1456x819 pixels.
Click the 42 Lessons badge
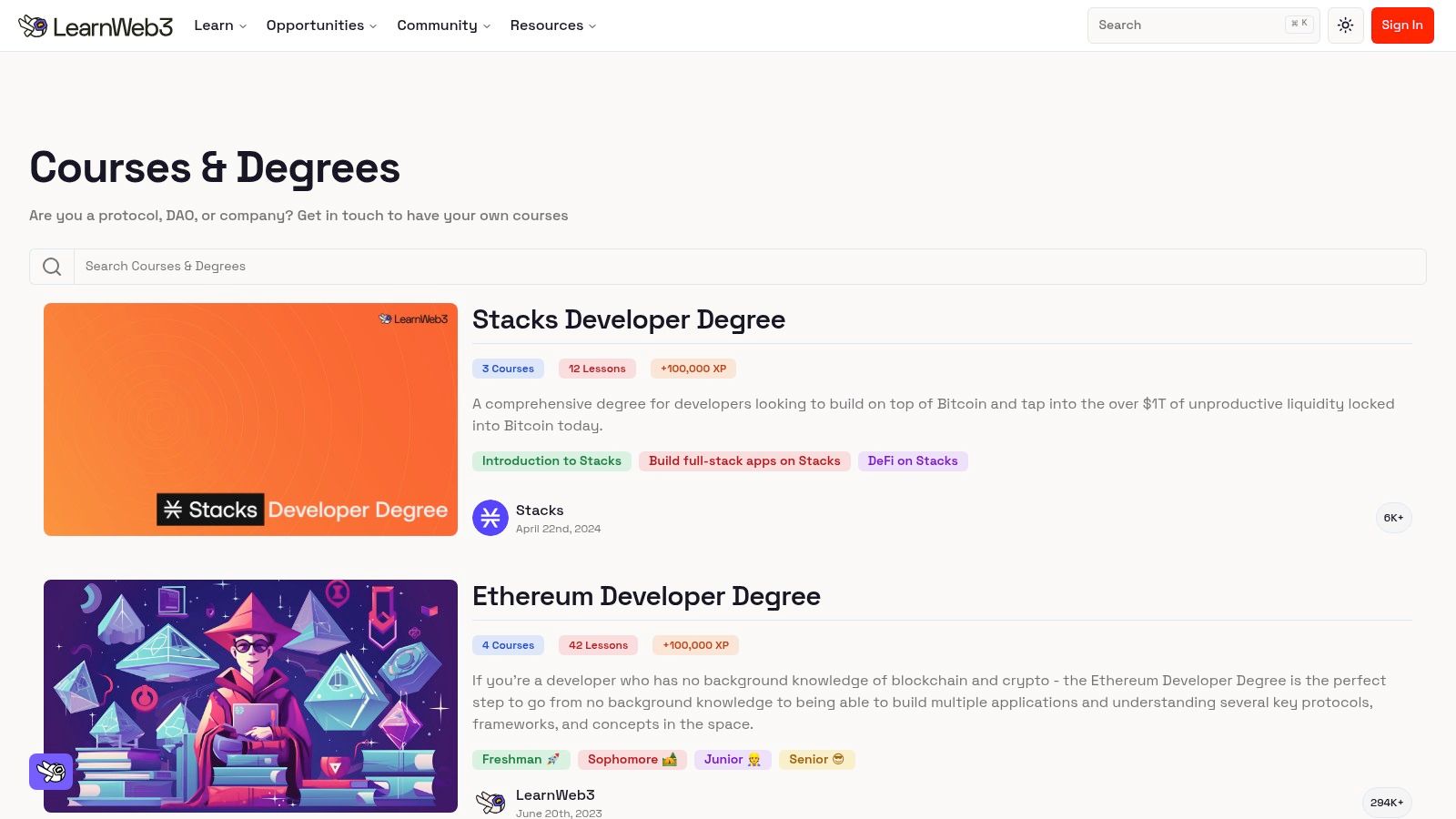coord(598,645)
